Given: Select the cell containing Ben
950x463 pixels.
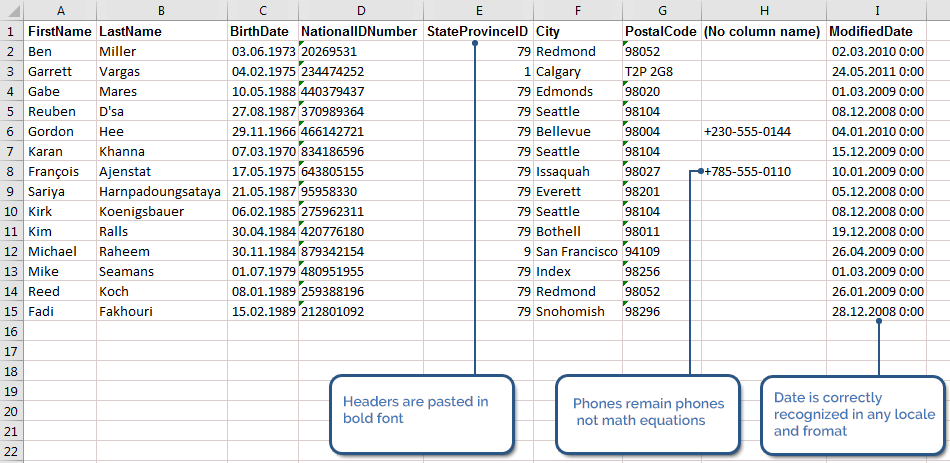Looking at the screenshot, I should pyautogui.click(x=61, y=52).
